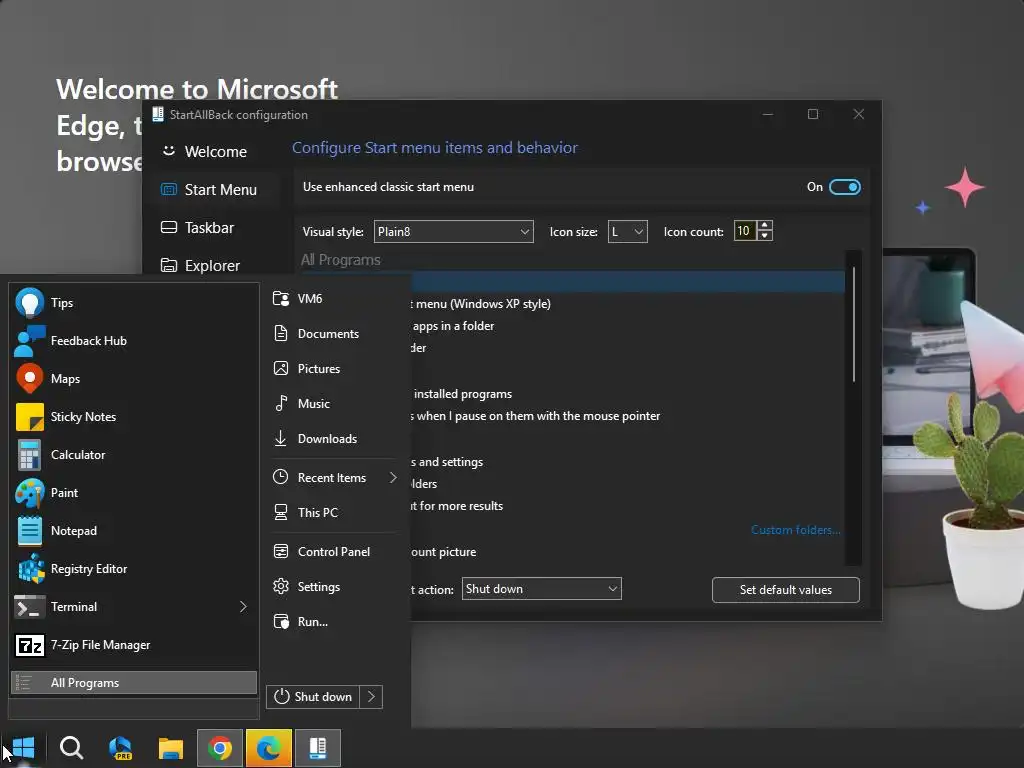The width and height of the screenshot is (1024, 768).
Task: Open the Calculator app
Action: (134, 455)
